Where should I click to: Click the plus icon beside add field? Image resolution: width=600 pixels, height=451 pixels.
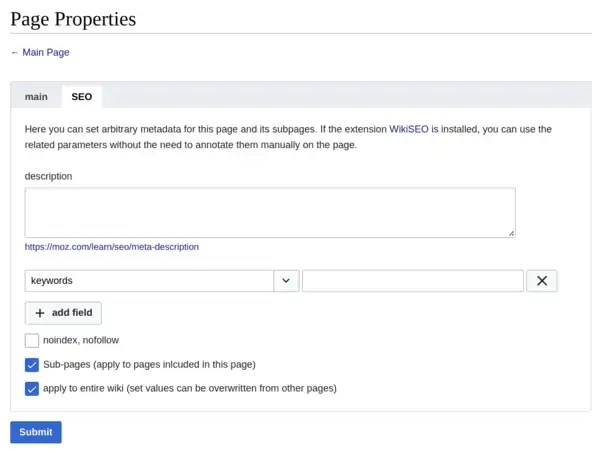click(40, 313)
